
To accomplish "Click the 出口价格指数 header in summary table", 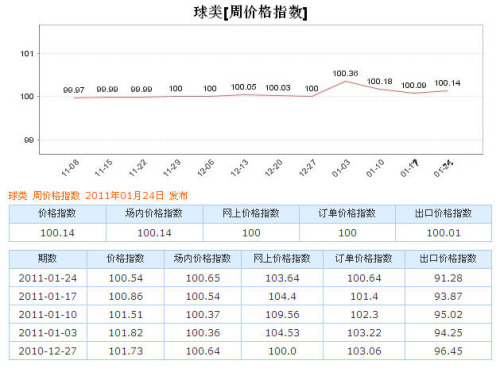I will click(443, 213).
